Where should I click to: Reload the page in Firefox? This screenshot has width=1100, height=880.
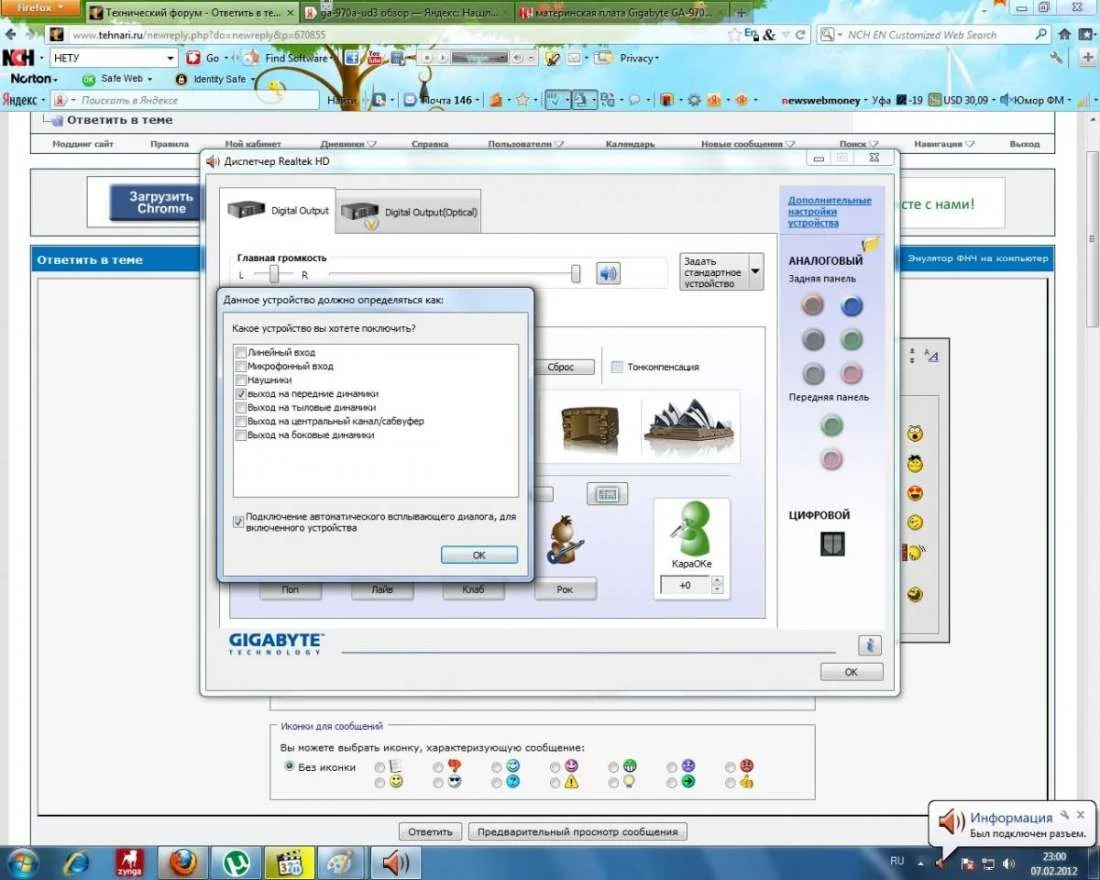[x=800, y=34]
